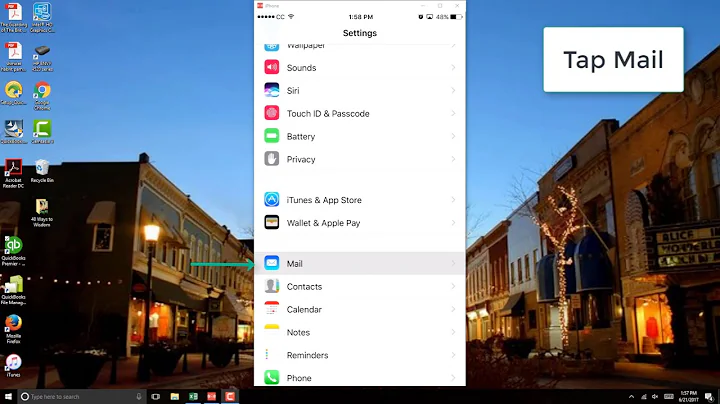Expand the Contacts row chevron
The image size is (720, 404).
(453, 286)
